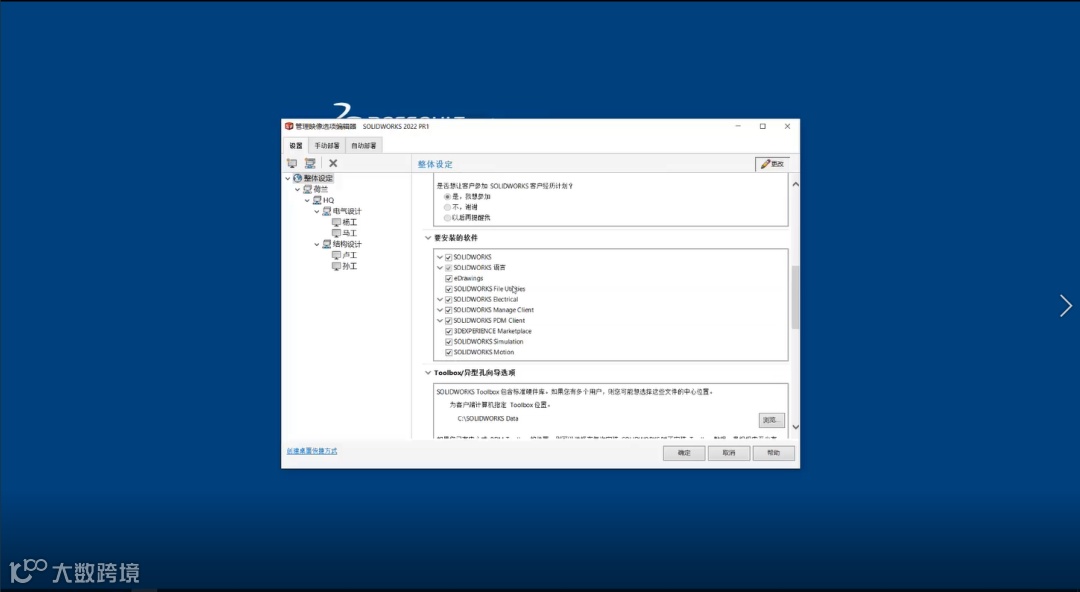The image size is (1080, 592).
Task: Select the computer icon beside 杨工
Action: (336, 222)
